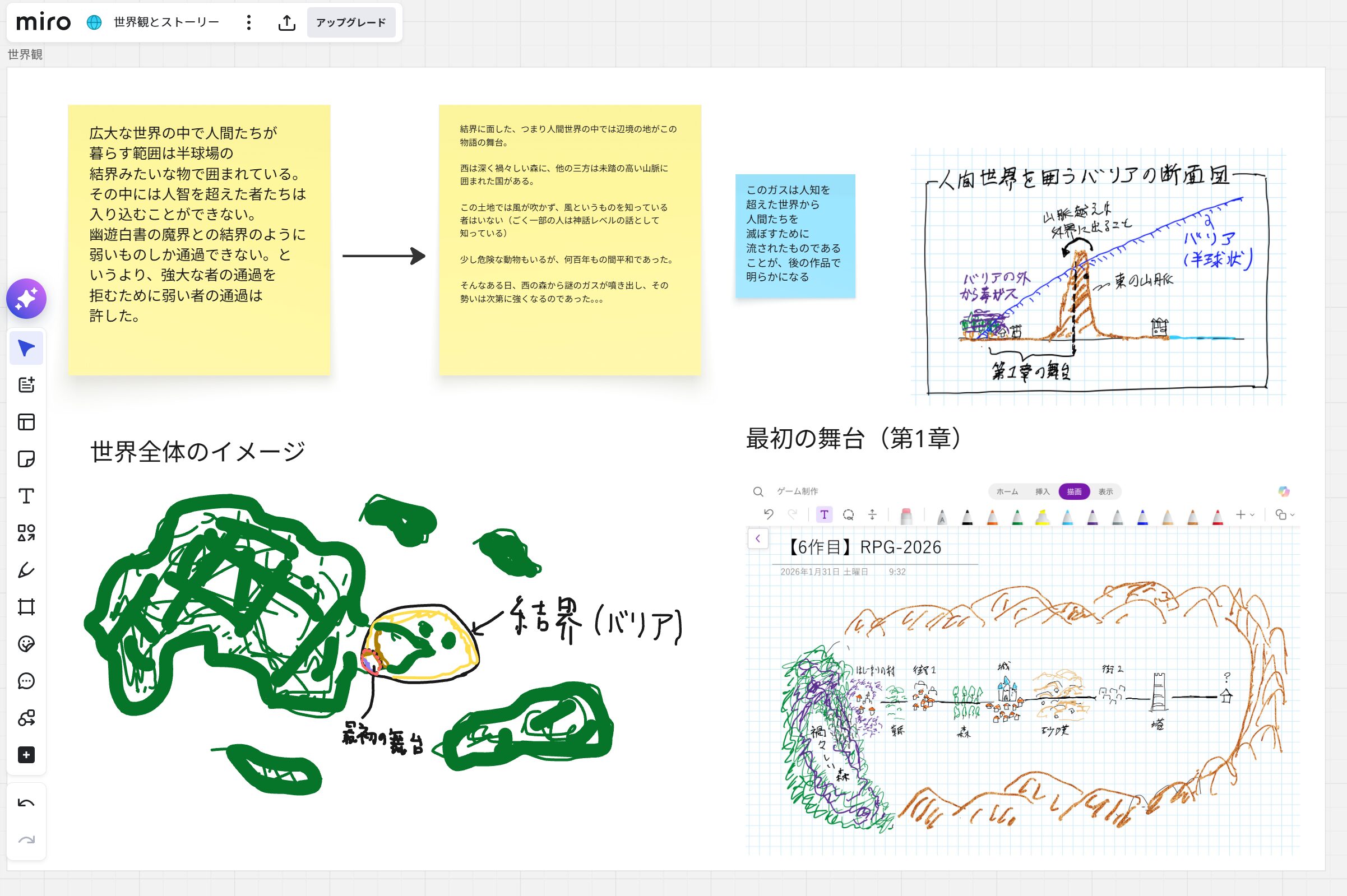
Task: Open the templates panel icon
Action: coord(26,423)
